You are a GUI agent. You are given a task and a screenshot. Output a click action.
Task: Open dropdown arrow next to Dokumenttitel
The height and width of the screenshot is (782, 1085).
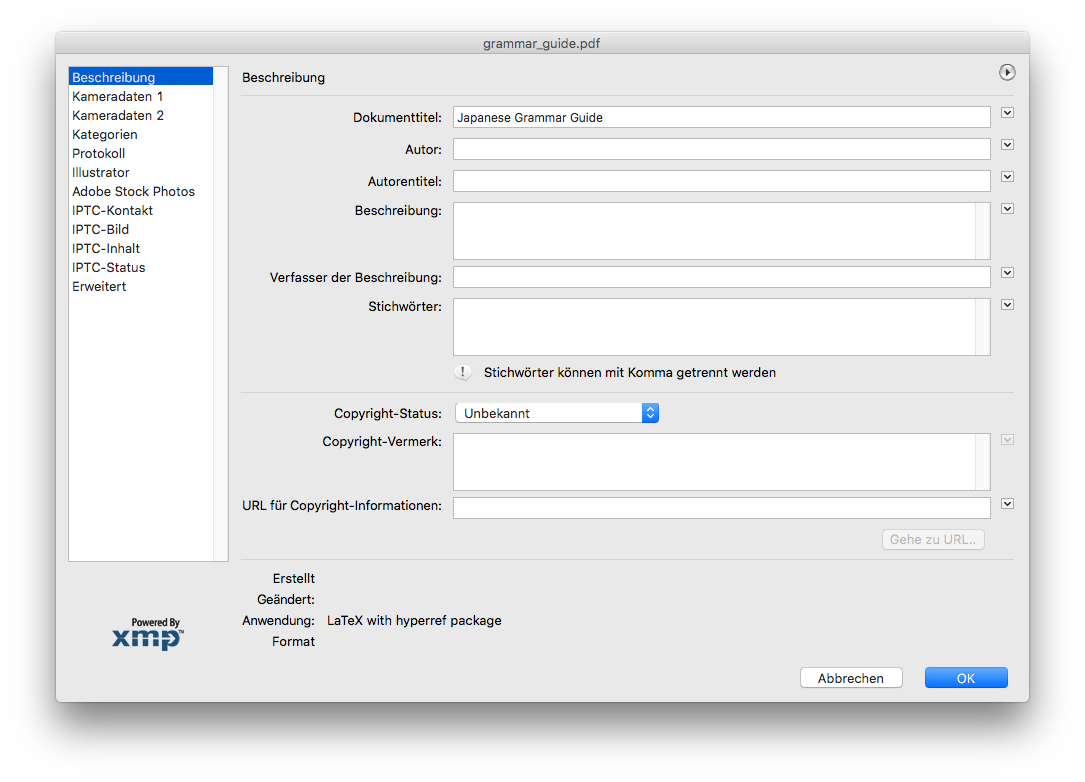1007,113
